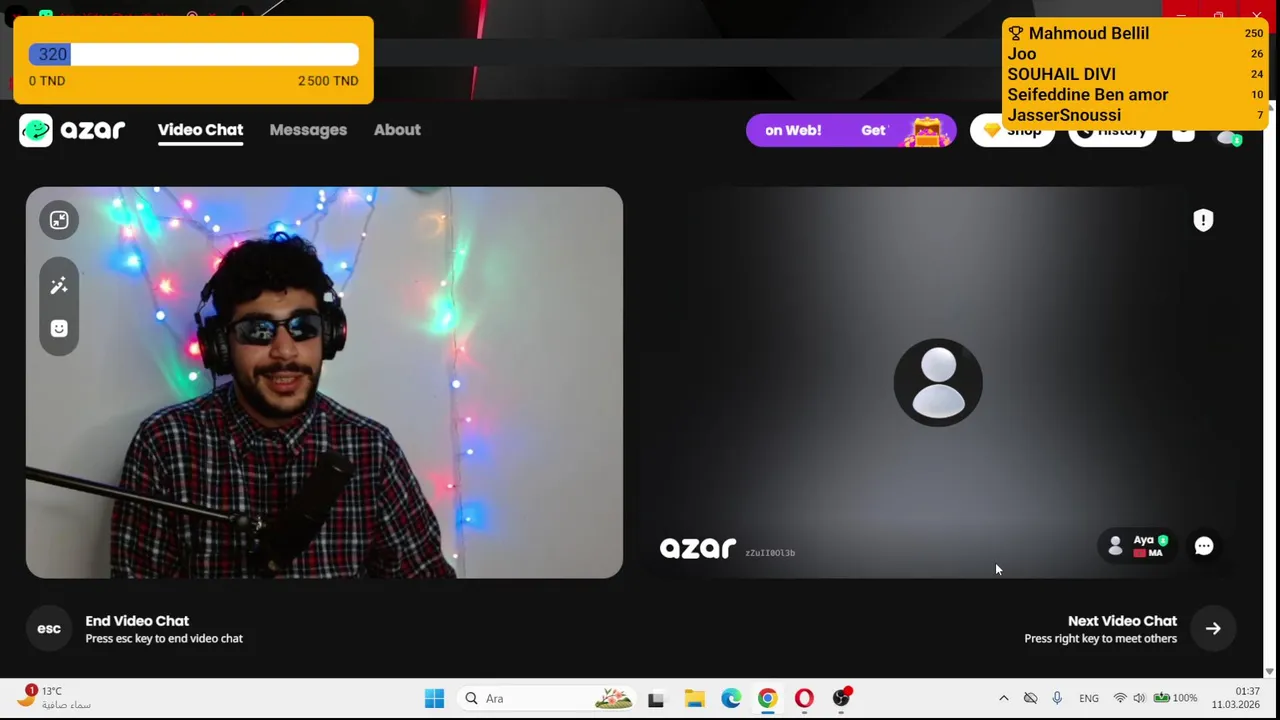Click the microphone tray icon
The height and width of the screenshot is (720, 1280).
point(1057,698)
